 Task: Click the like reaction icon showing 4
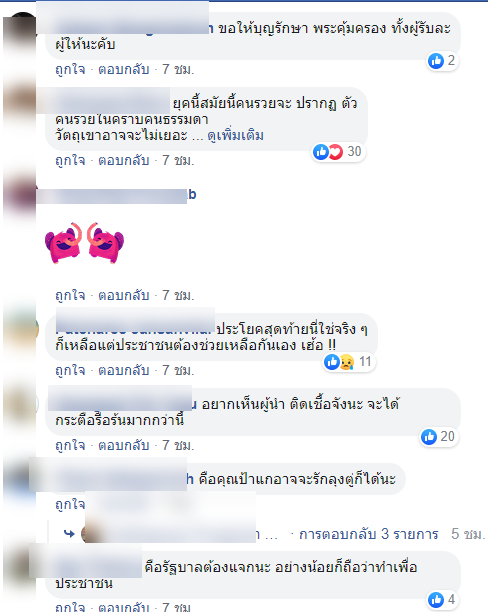coord(436,600)
